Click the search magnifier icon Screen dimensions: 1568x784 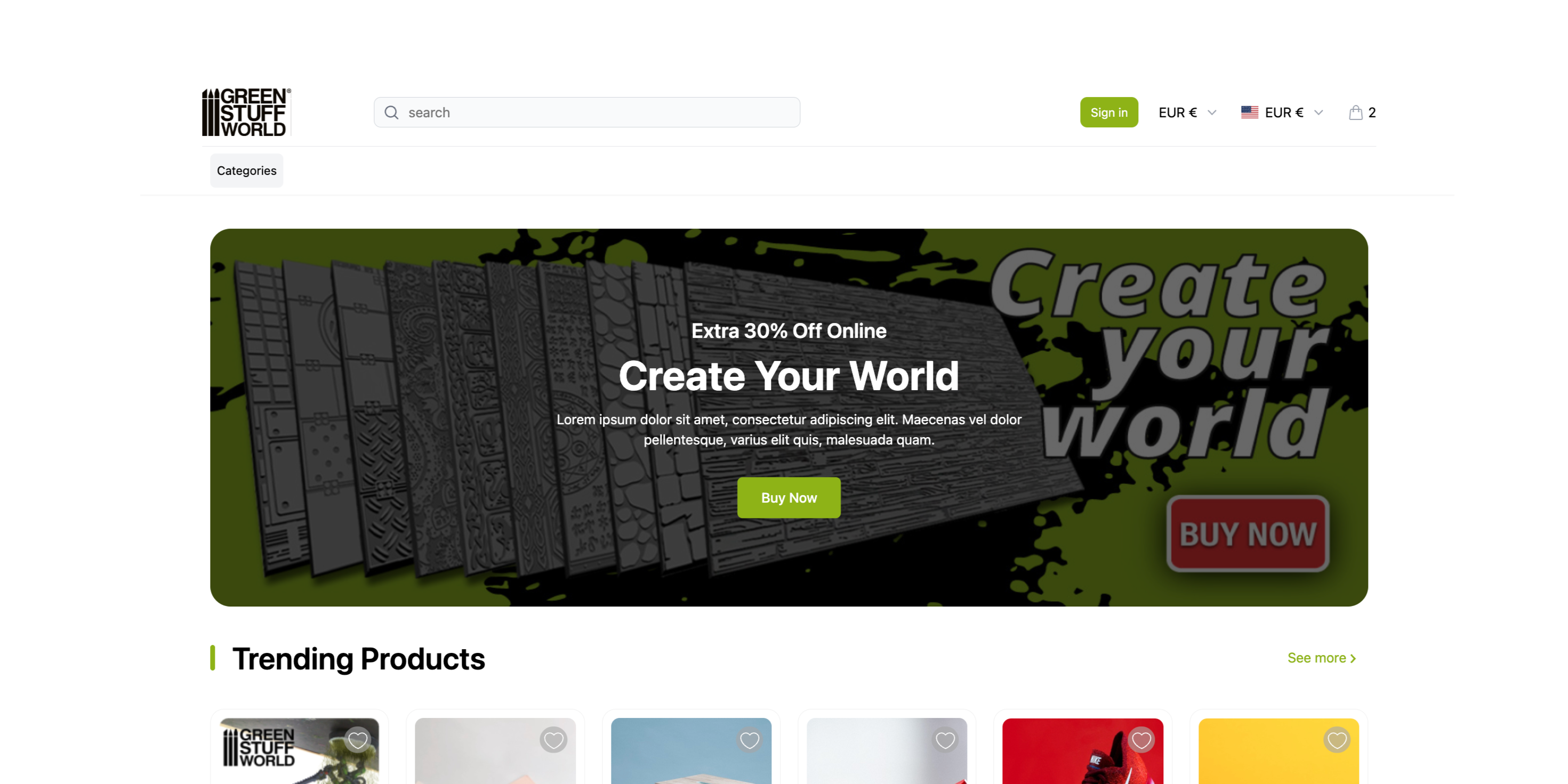pos(391,112)
